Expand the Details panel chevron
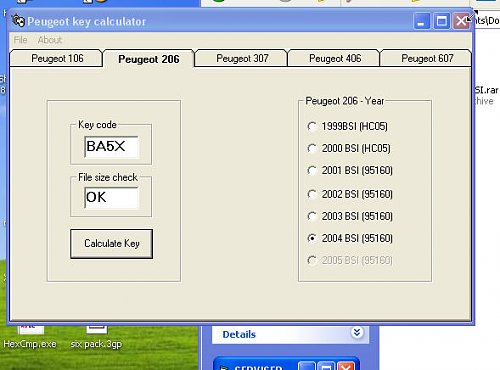 click(x=357, y=333)
